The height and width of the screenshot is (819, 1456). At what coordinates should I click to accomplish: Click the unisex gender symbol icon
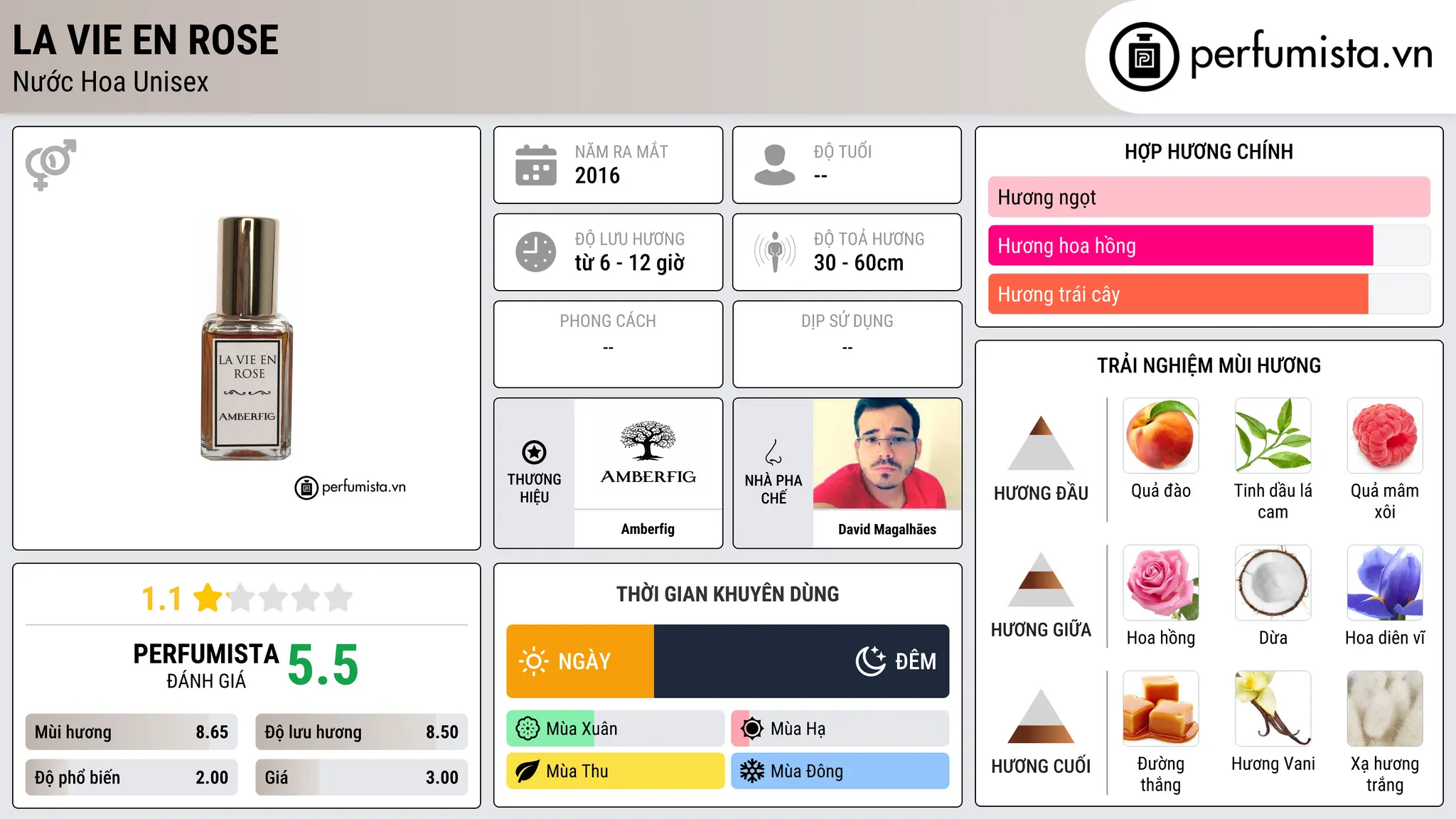click(50, 164)
